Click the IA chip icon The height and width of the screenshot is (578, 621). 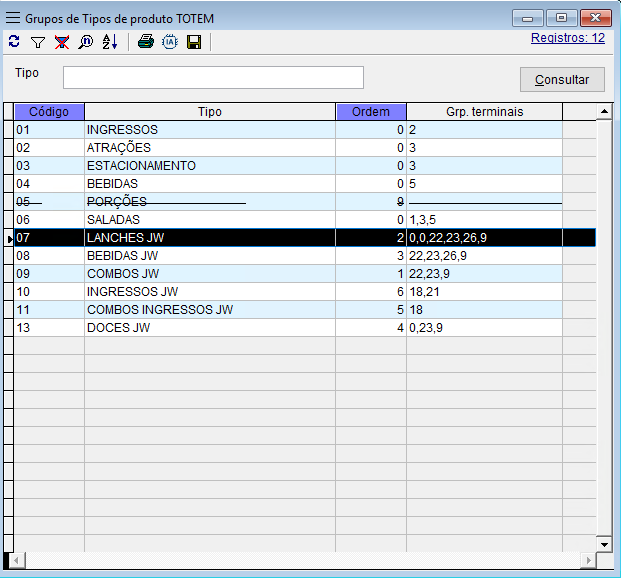click(x=170, y=42)
